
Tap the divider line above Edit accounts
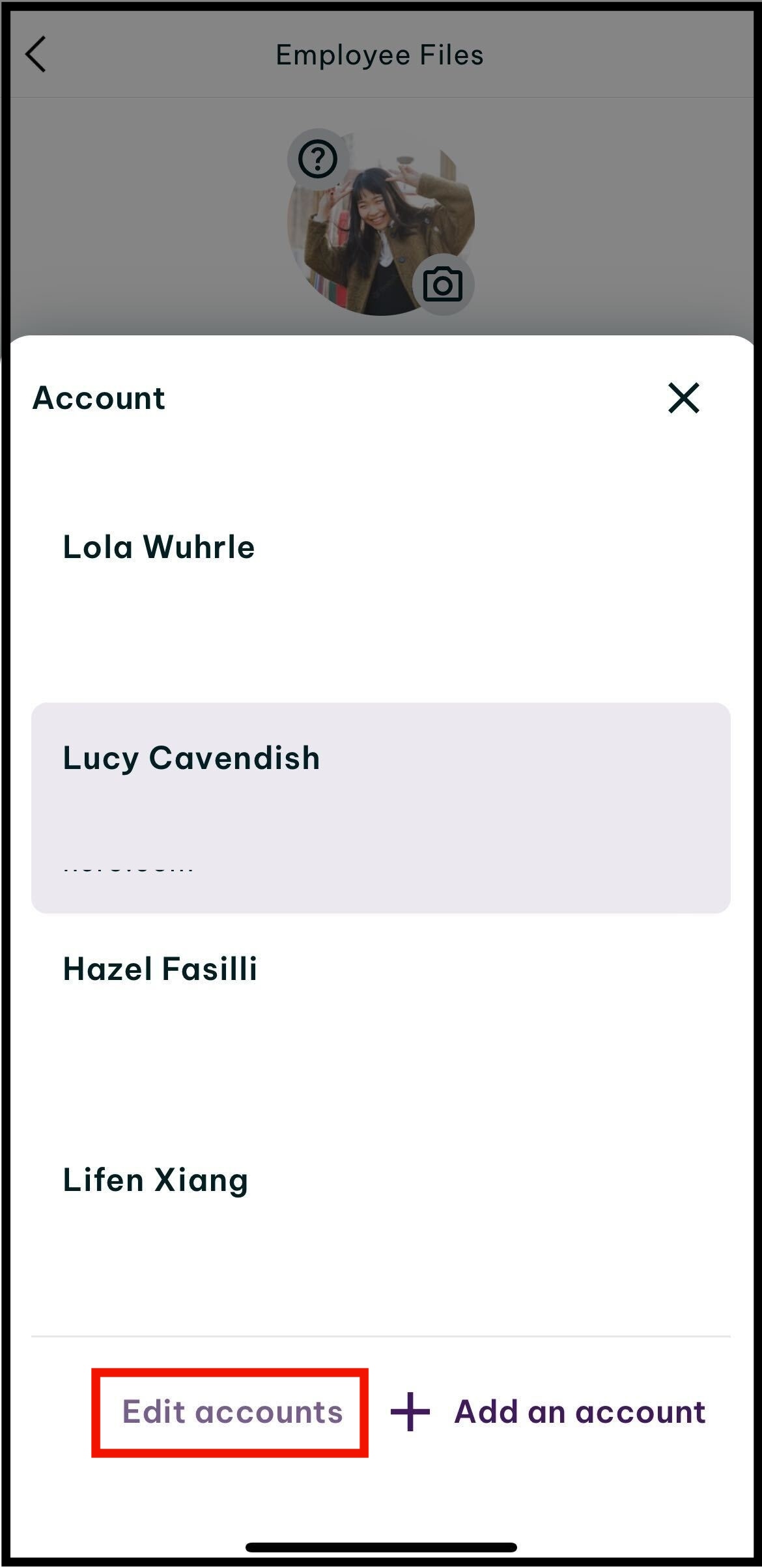pyautogui.click(x=381, y=1337)
